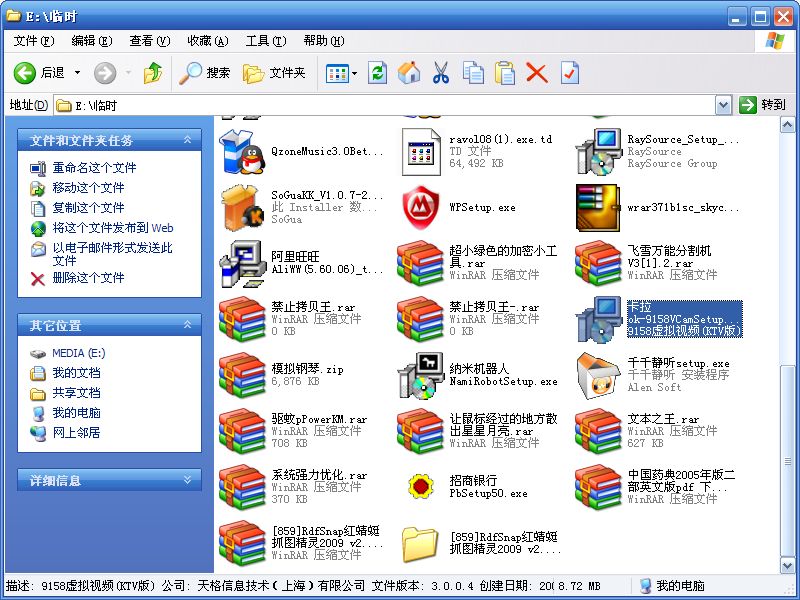800x600 pixels.
Task: Open MEDIA (E:) drive link
Action: click(x=79, y=353)
